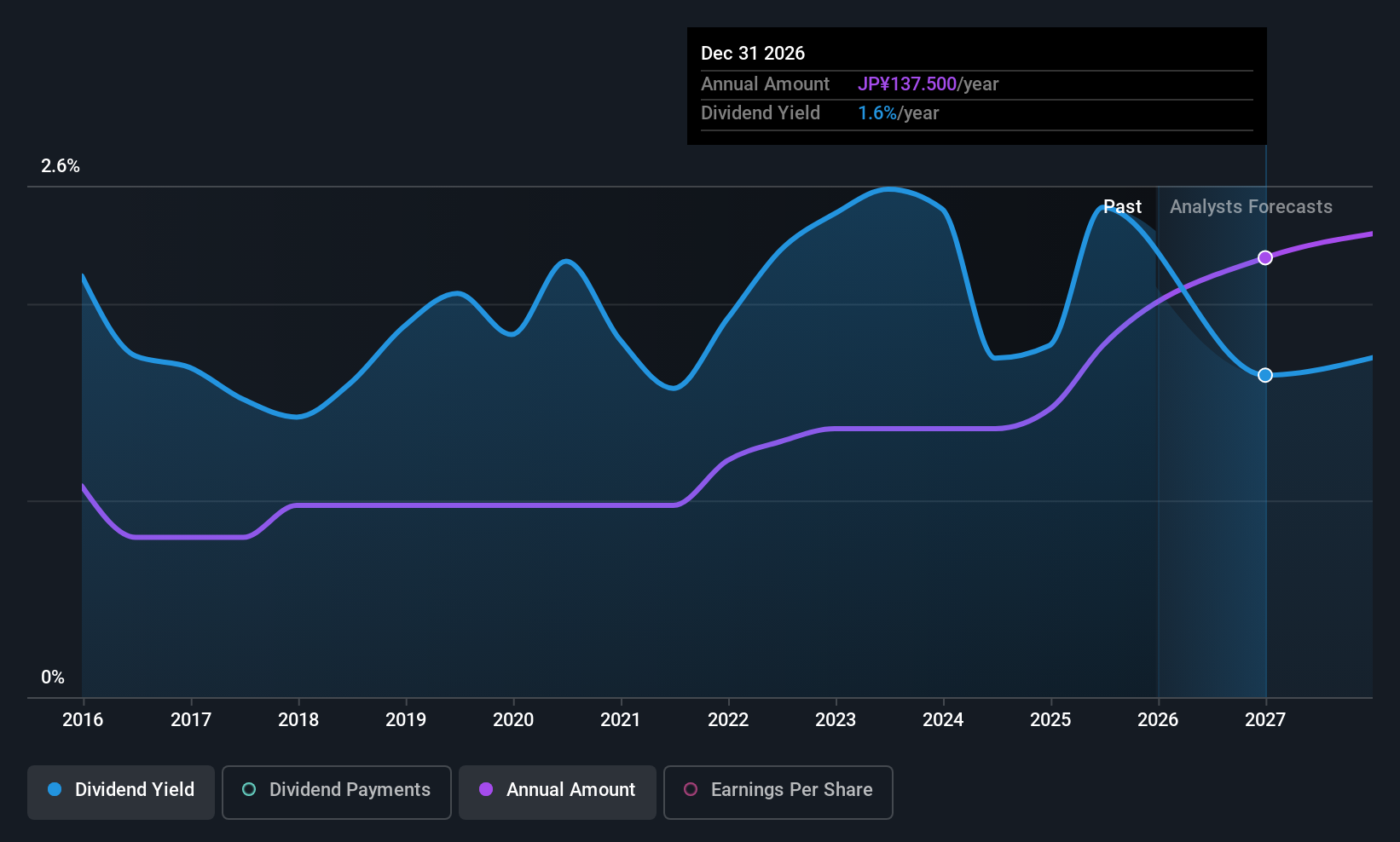Image resolution: width=1400 pixels, height=842 pixels.
Task: Click the 2.6% y-axis label
Action: pos(61,166)
